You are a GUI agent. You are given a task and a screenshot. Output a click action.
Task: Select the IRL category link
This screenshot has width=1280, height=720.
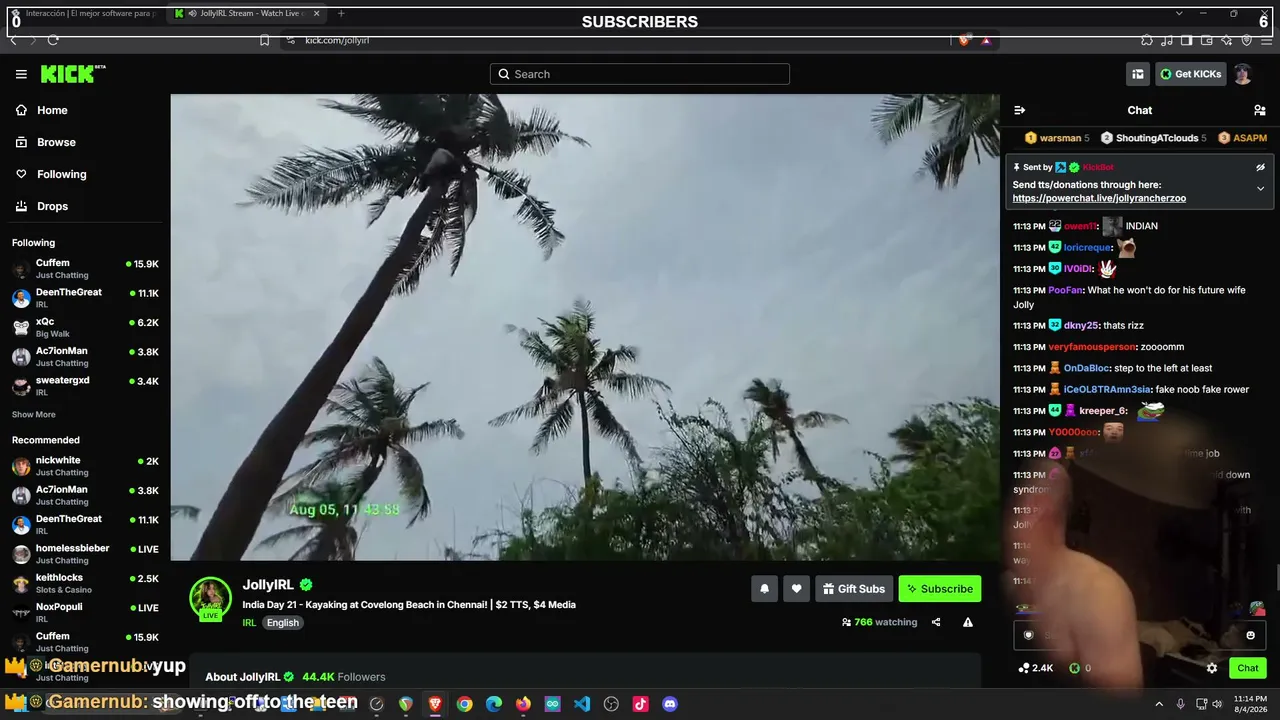coord(249,623)
